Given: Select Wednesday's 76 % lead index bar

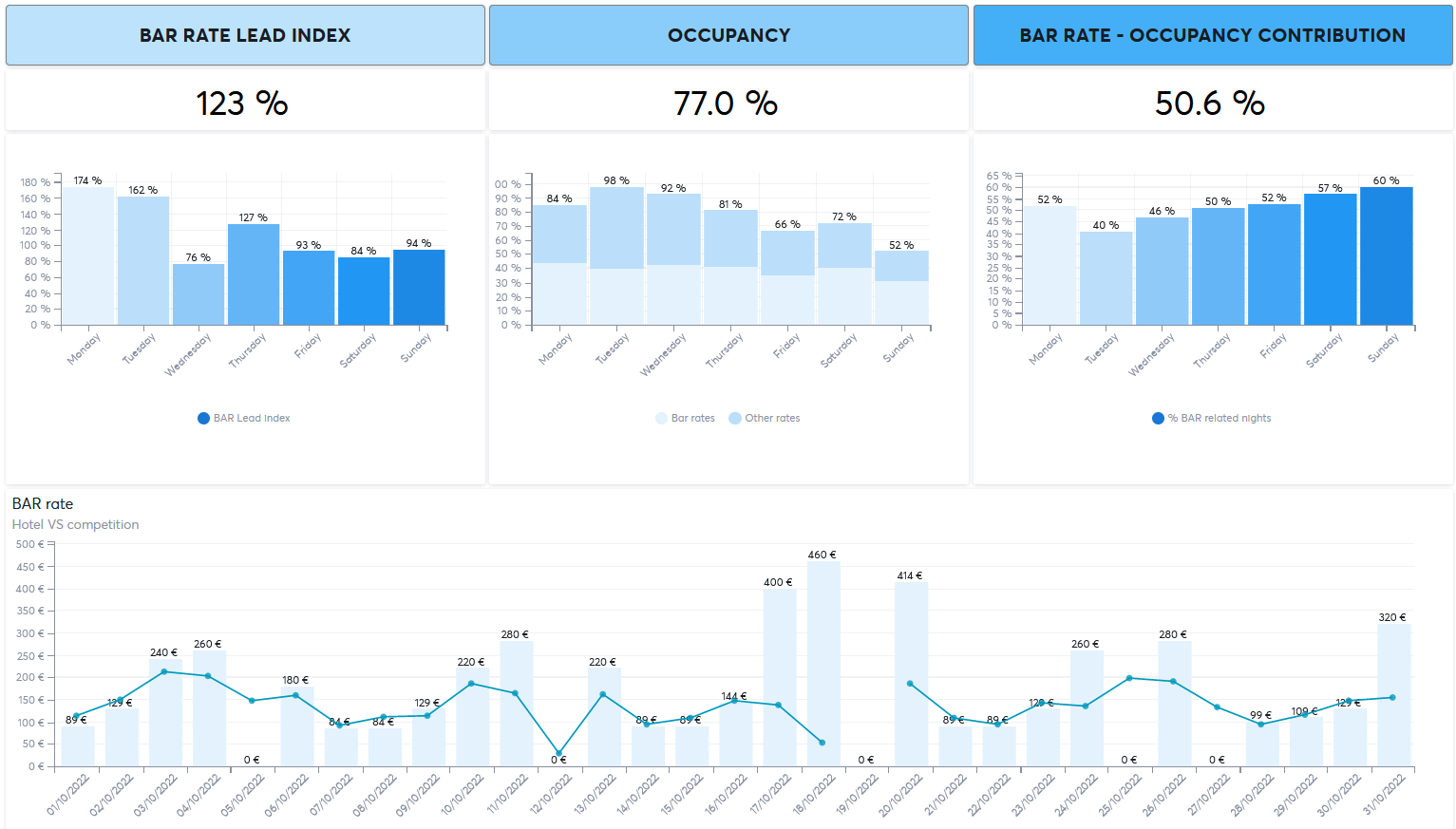Looking at the screenshot, I should [199, 294].
